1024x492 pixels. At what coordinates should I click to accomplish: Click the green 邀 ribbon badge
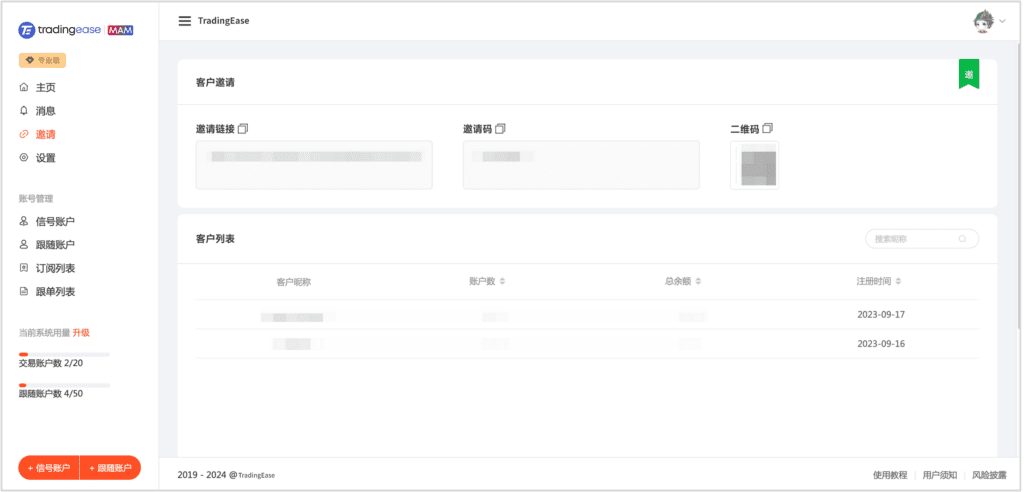click(x=968, y=75)
